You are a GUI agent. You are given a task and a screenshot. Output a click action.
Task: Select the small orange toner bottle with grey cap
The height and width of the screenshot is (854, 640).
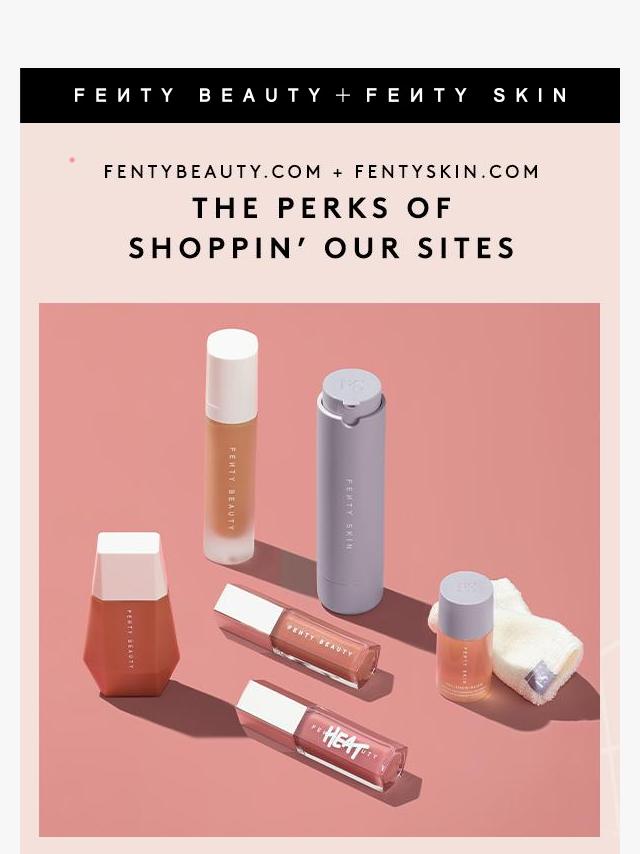pyautogui.click(x=465, y=636)
